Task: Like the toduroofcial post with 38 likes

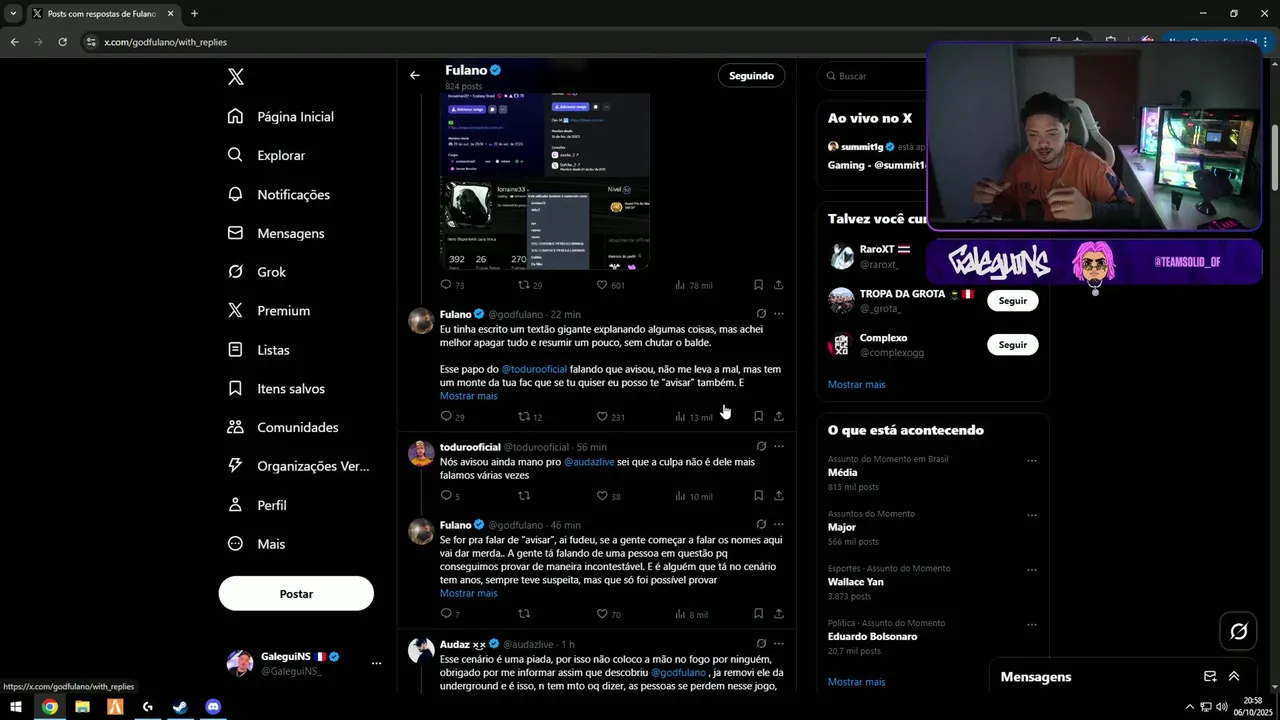Action: (x=608, y=496)
